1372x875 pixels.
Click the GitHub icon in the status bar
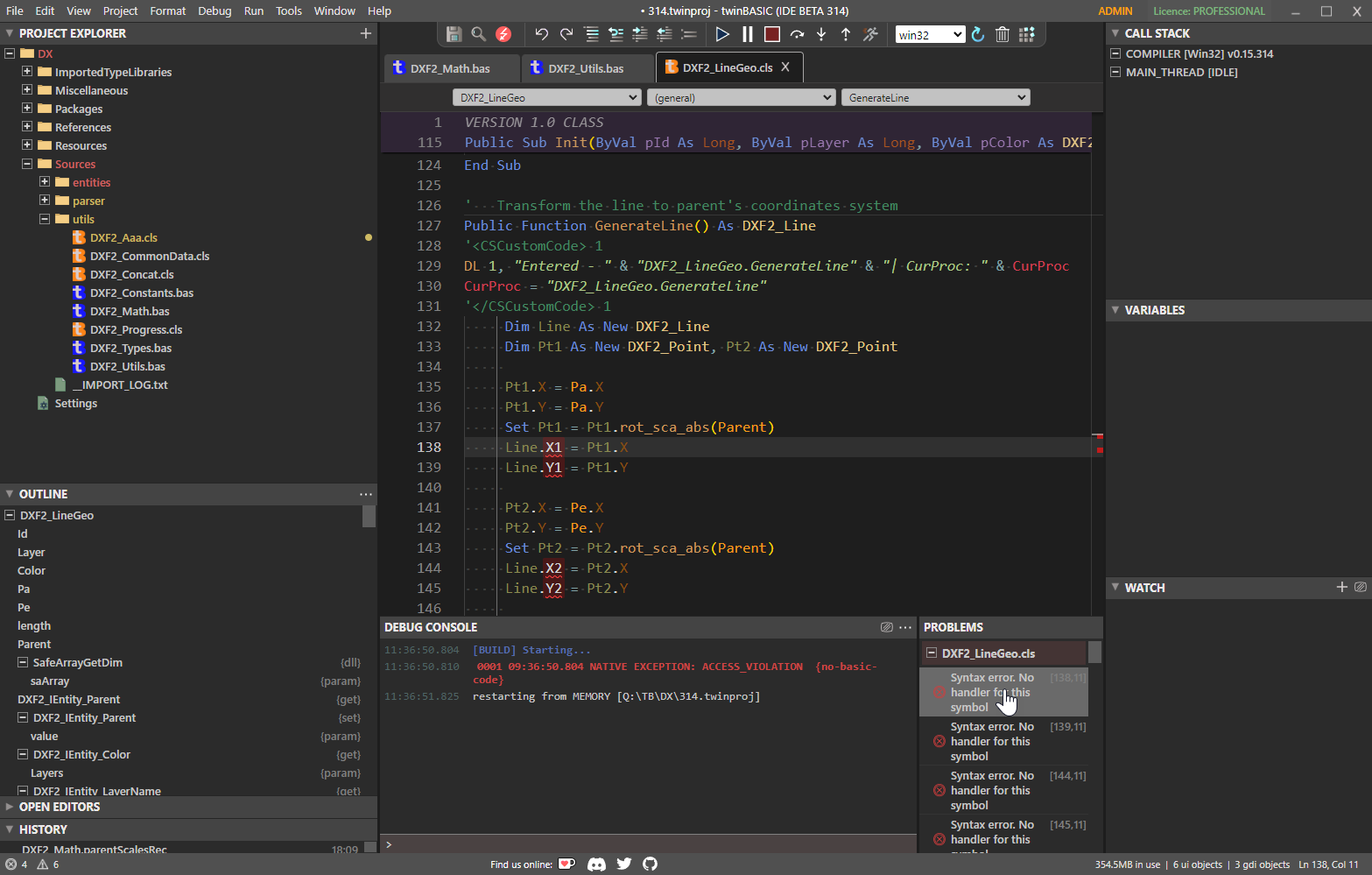[650, 864]
